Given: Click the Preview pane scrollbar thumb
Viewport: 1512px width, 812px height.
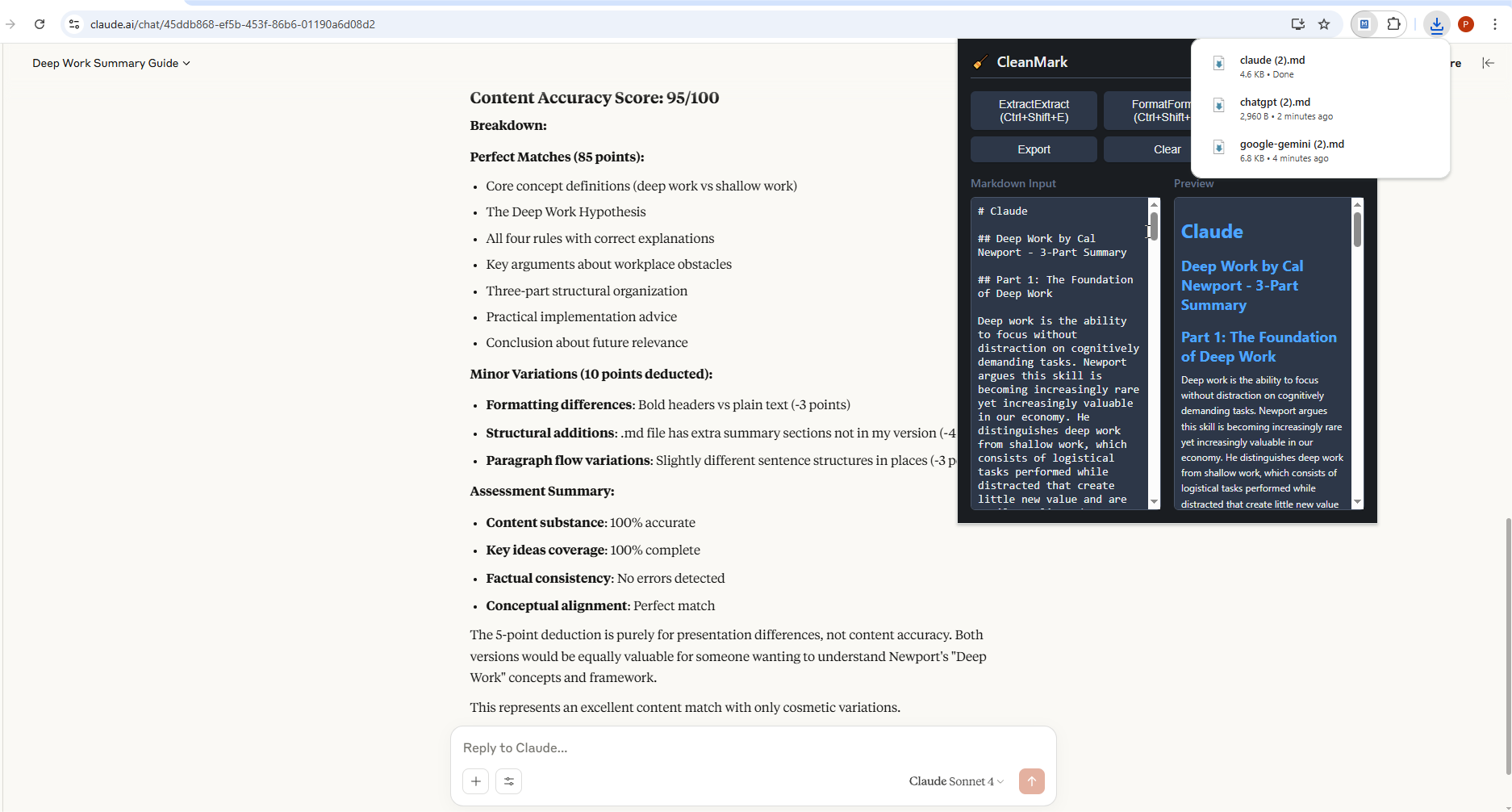Looking at the screenshot, I should [x=1357, y=229].
